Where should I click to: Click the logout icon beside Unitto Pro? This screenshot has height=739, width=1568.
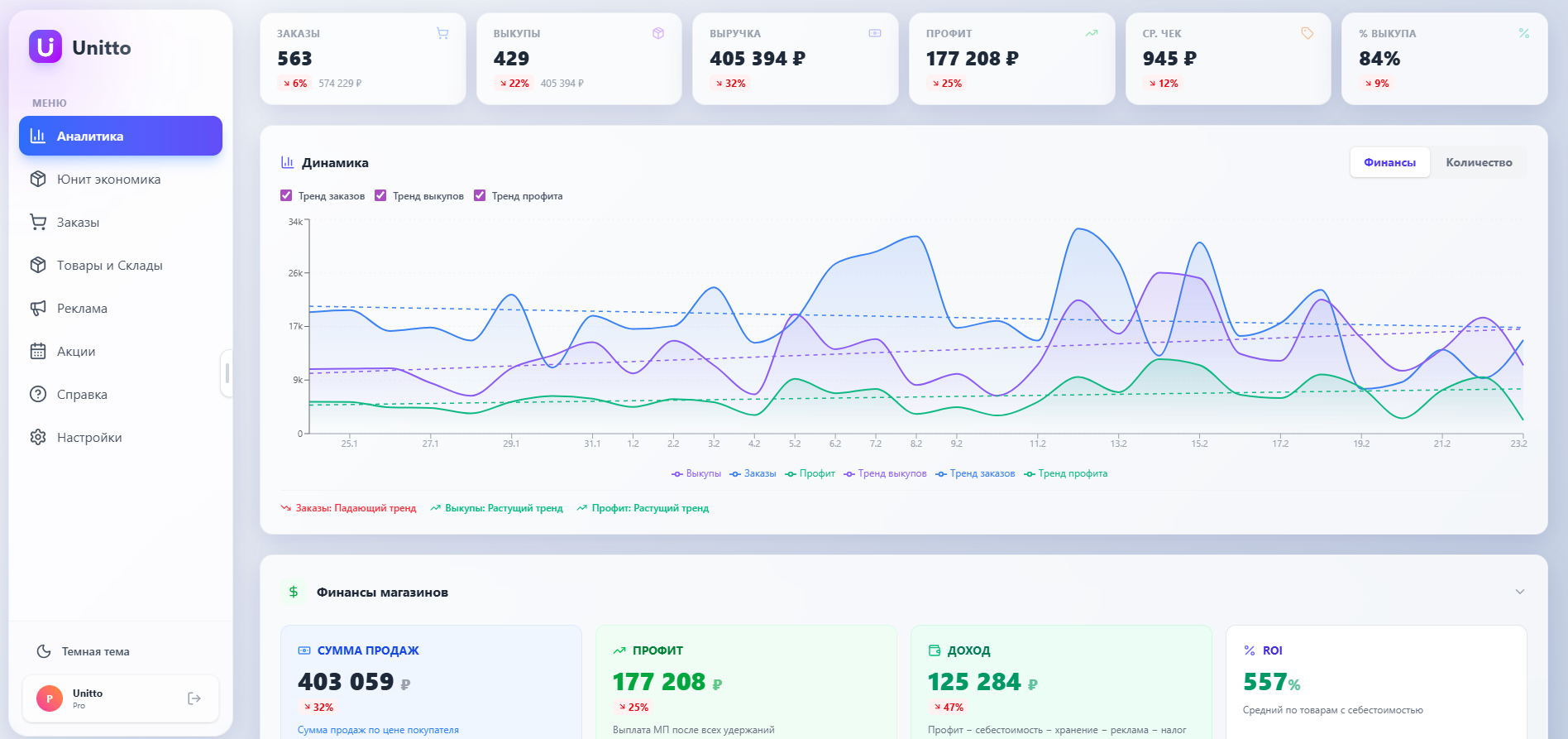(194, 698)
